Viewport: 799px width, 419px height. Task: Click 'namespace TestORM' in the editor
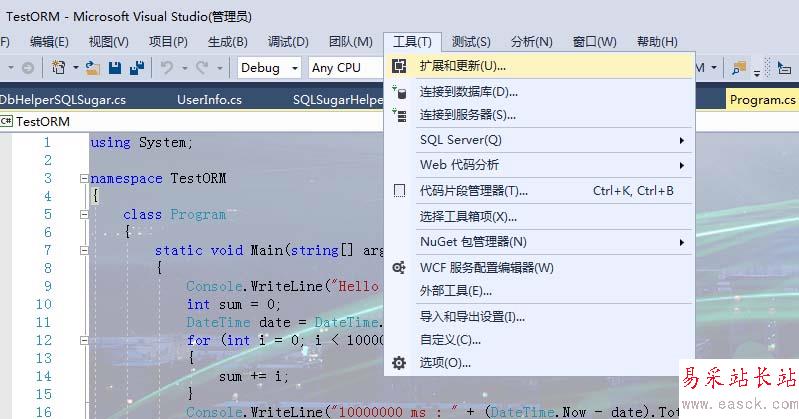tap(158, 178)
